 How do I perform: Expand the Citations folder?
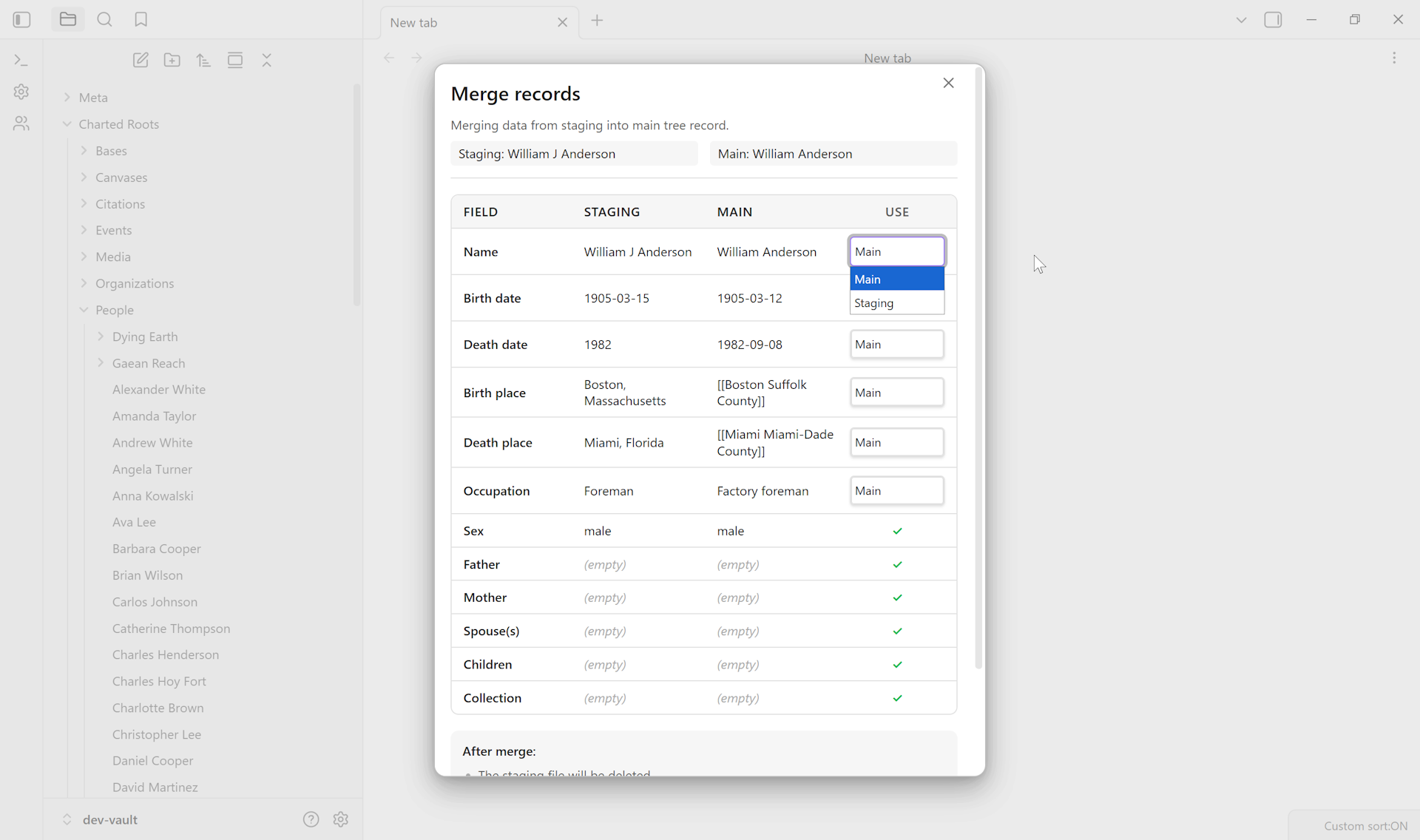(x=84, y=204)
